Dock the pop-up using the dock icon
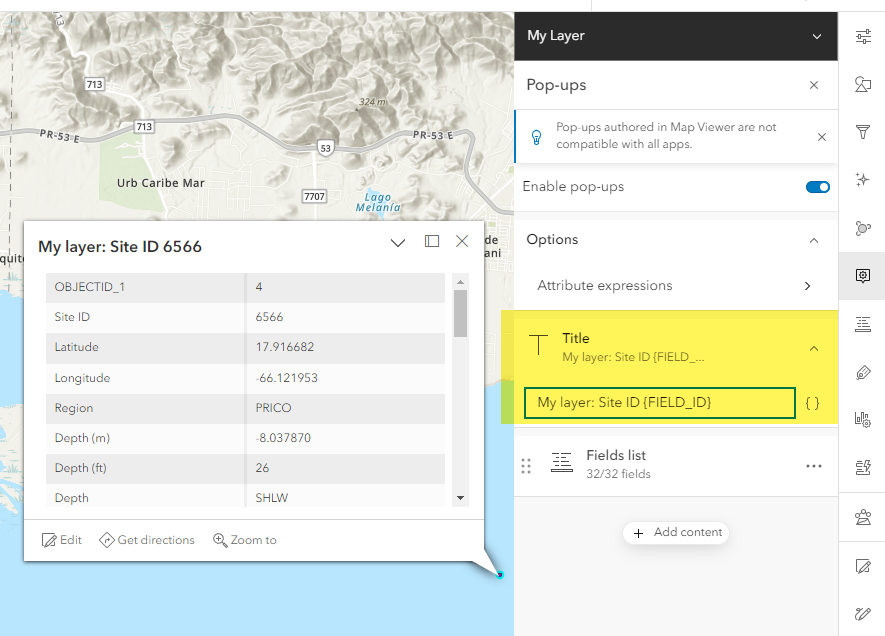This screenshot has width=885, height=636. [432, 242]
